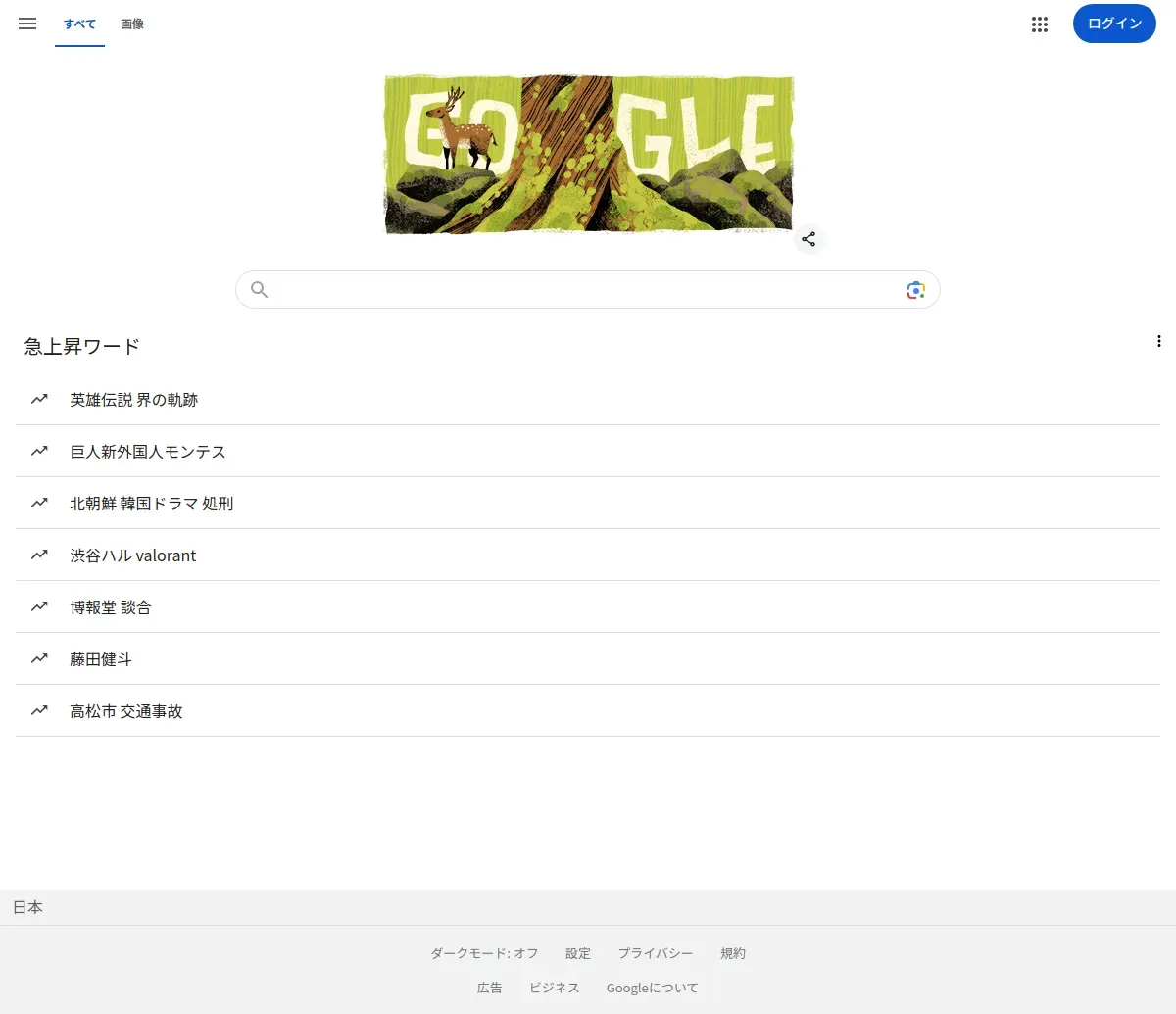The height and width of the screenshot is (1014, 1176).
Task: Search by image with Google Lens
Action: click(x=915, y=290)
